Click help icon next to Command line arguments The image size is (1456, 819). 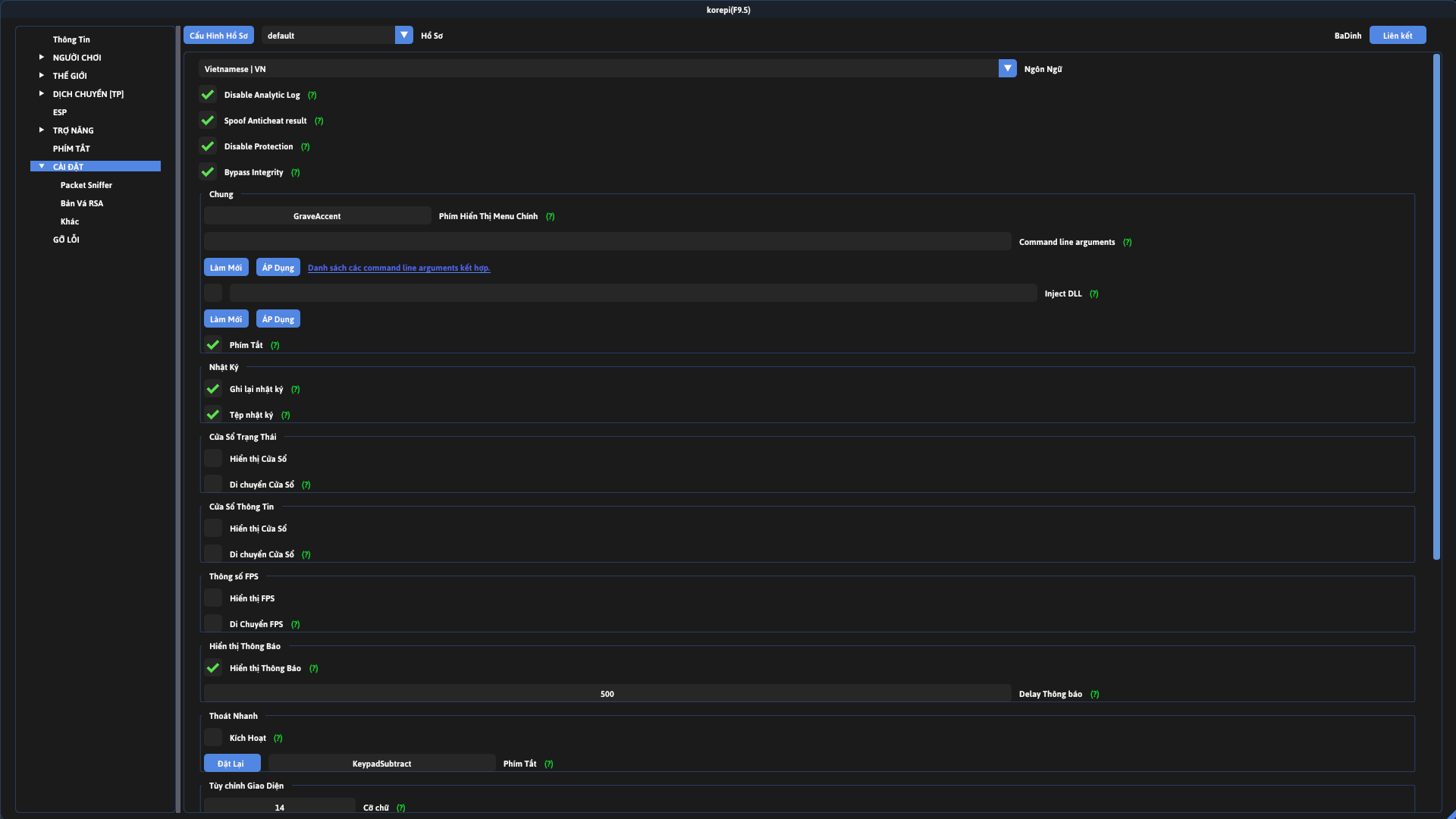[1128, 243]
